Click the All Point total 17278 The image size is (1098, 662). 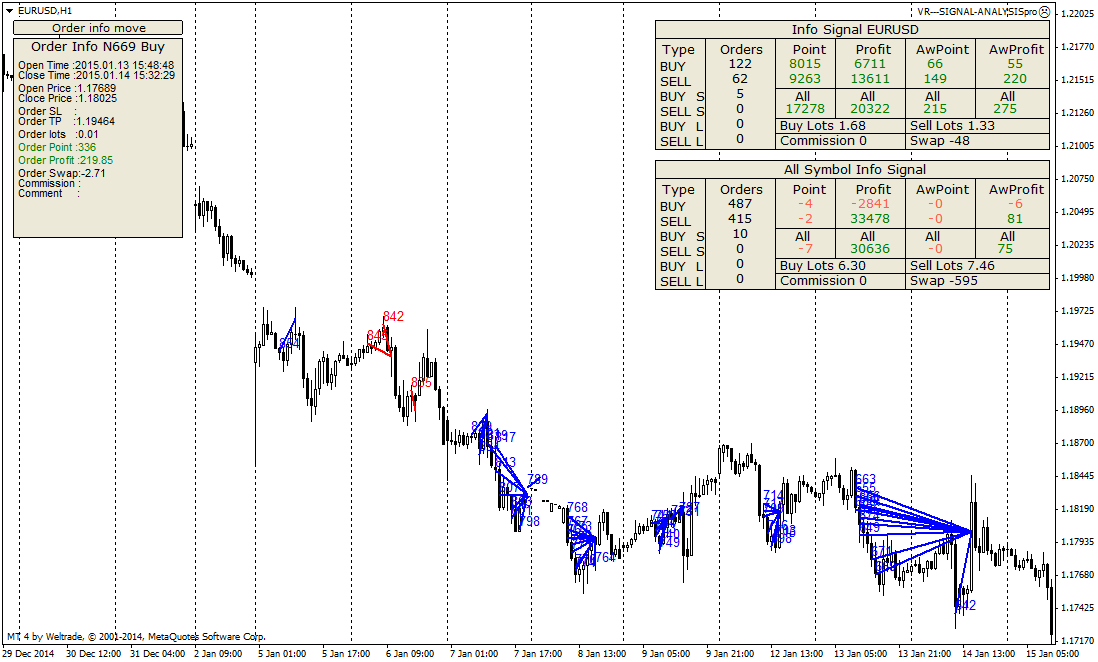point(805,109)
